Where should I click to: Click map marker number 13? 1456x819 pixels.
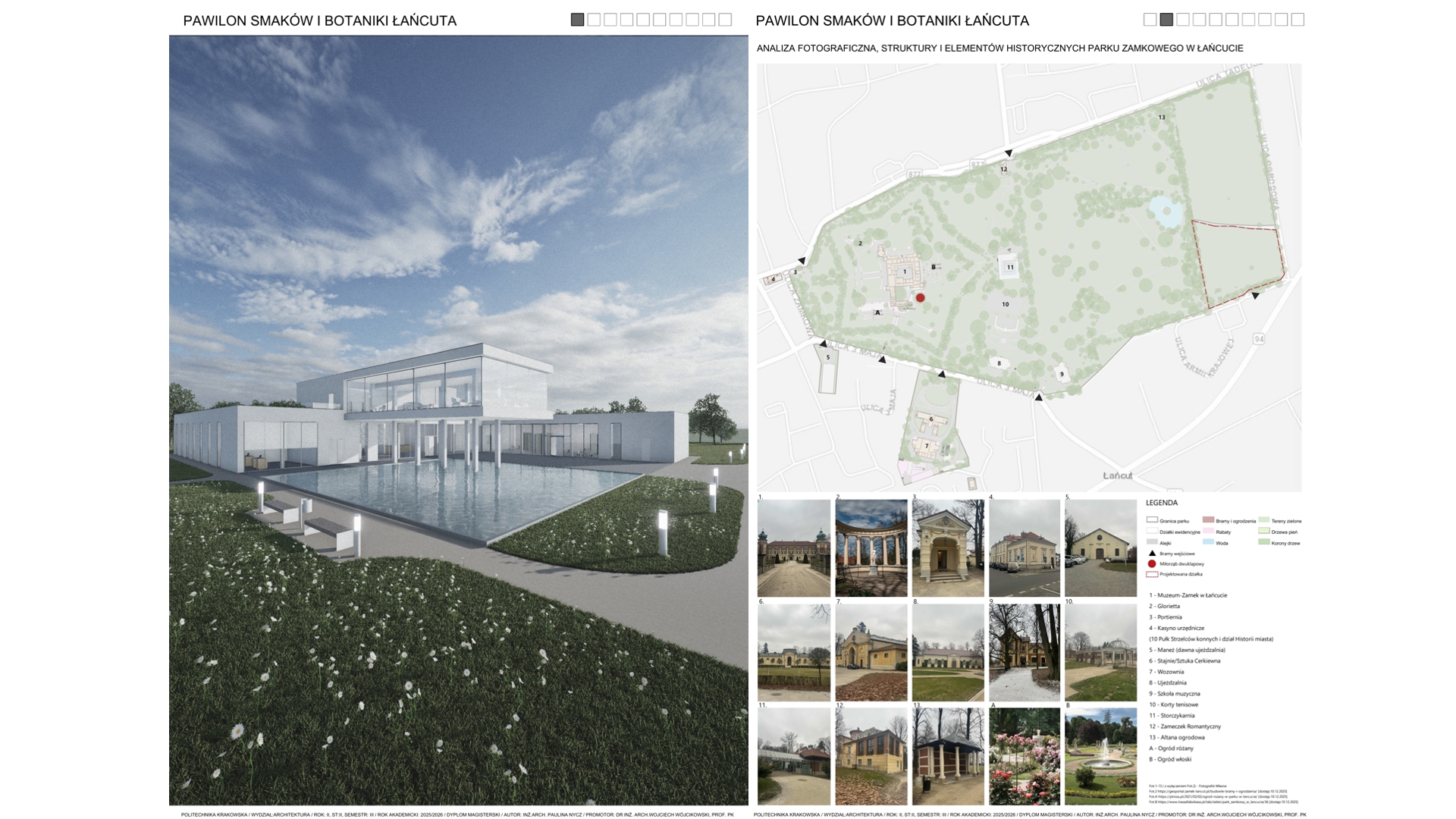point(1161,118)
